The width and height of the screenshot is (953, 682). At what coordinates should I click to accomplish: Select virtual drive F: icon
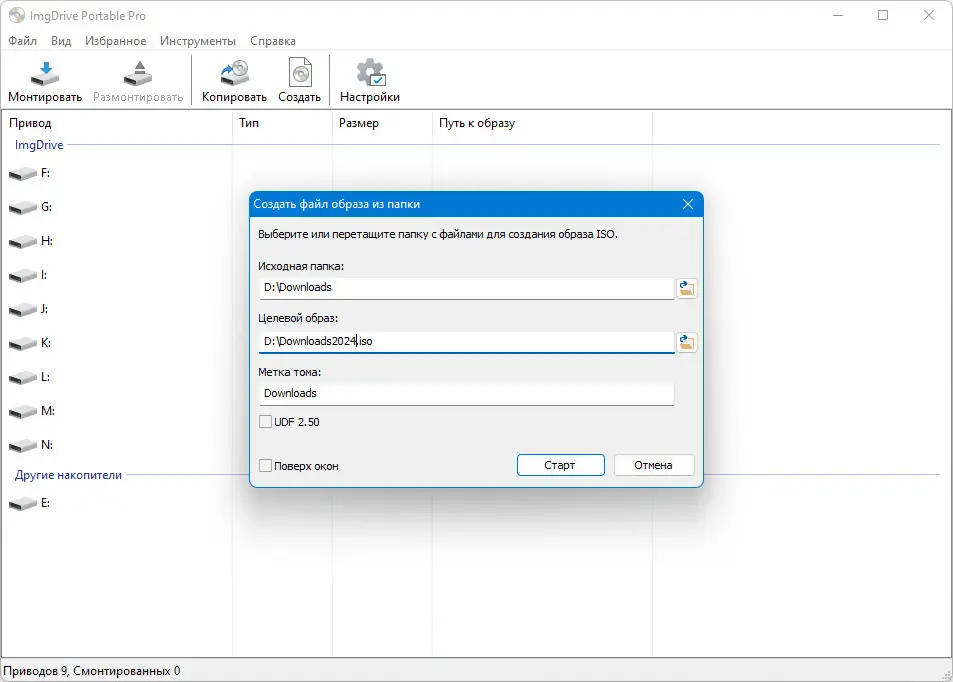click(23, 174)
